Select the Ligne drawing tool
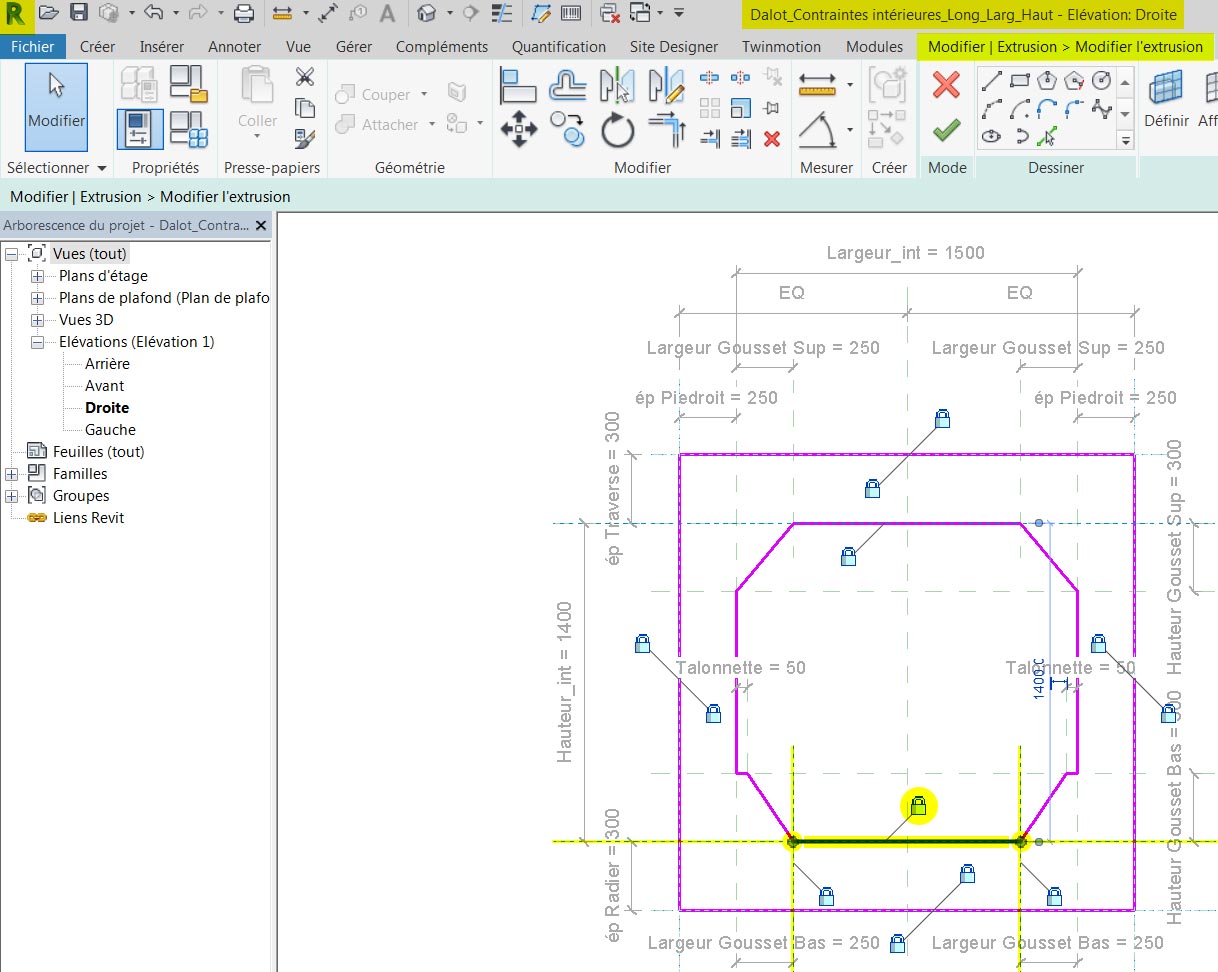This screenshot has height=972, width=1218. 993,82
